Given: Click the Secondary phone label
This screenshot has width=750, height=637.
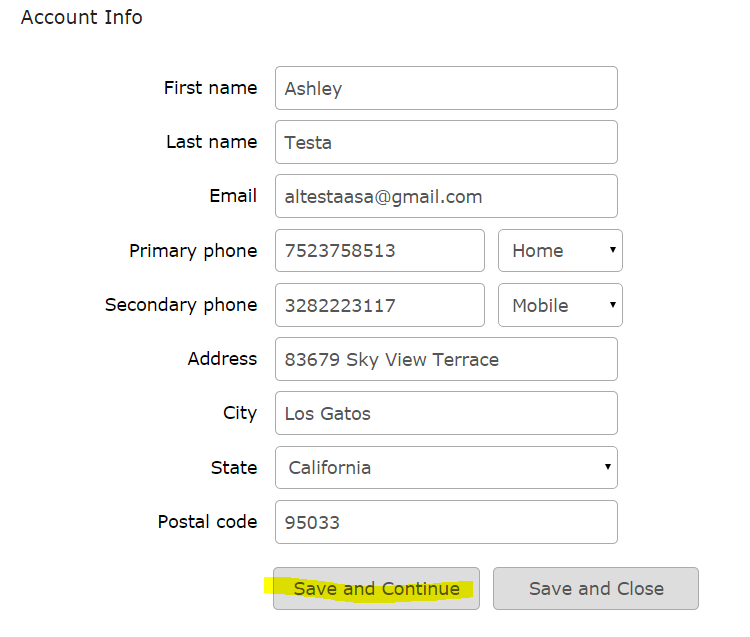Looking at the screenshot, I should point(181,305).
